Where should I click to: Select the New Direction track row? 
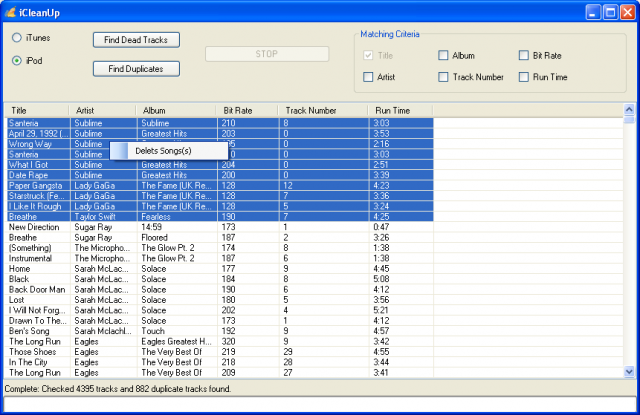click(x=220, y=227)
